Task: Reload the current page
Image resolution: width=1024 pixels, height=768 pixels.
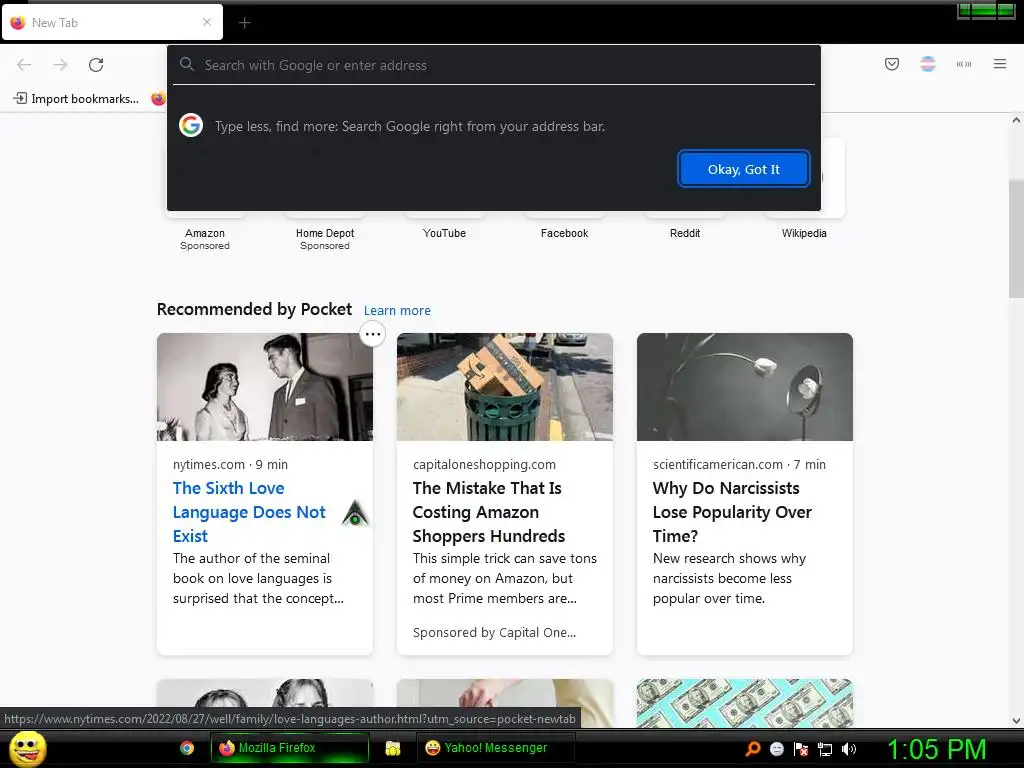Action: click(96, 65)
